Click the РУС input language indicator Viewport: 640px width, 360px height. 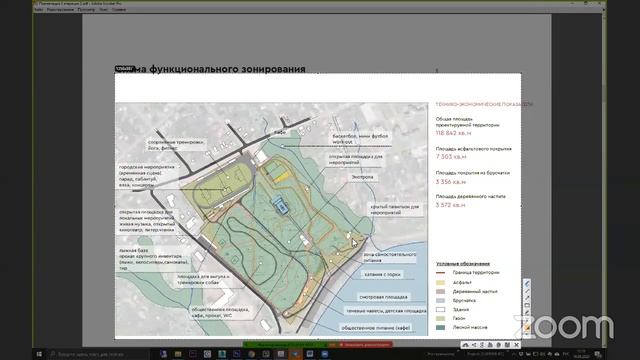(x=566, y=354)
